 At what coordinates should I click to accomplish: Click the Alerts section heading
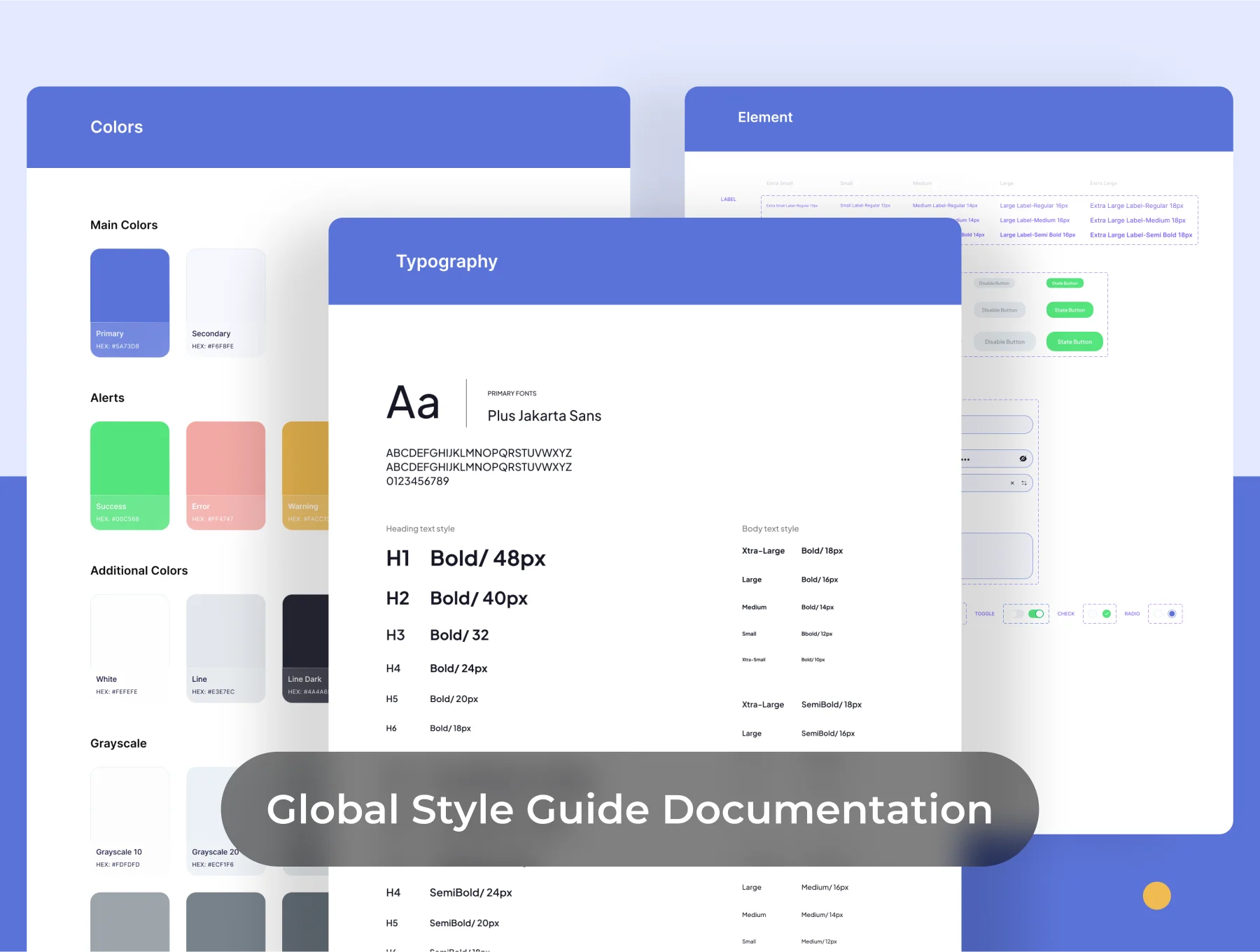pyautogui.click(x=107, y=398)
